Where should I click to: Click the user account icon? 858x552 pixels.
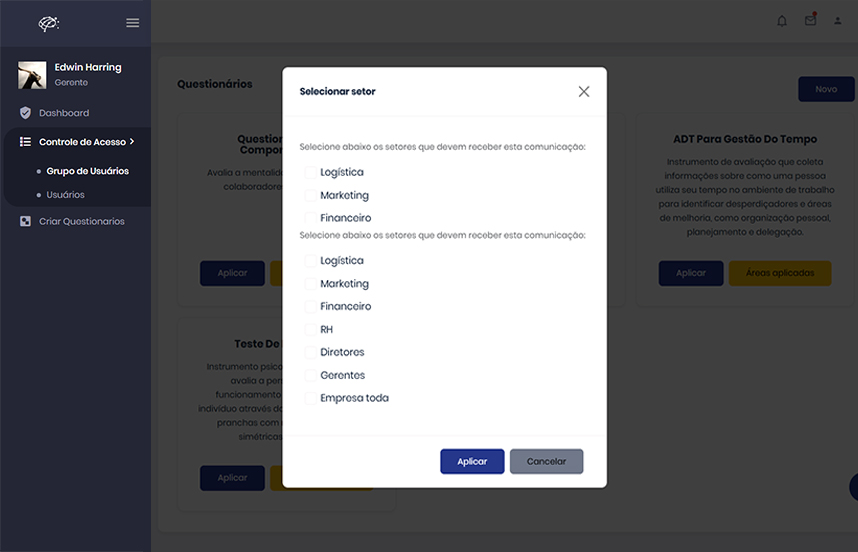(x=838, y=21)
